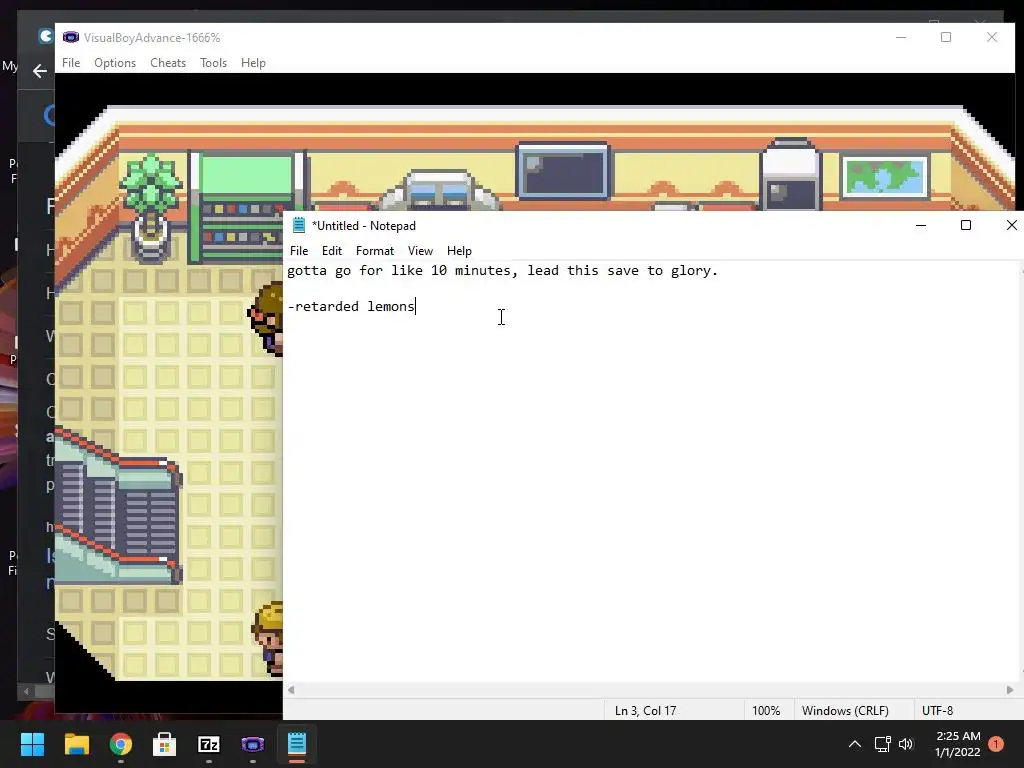Maximize the VisualBoyAdvance window

(946, 37)
